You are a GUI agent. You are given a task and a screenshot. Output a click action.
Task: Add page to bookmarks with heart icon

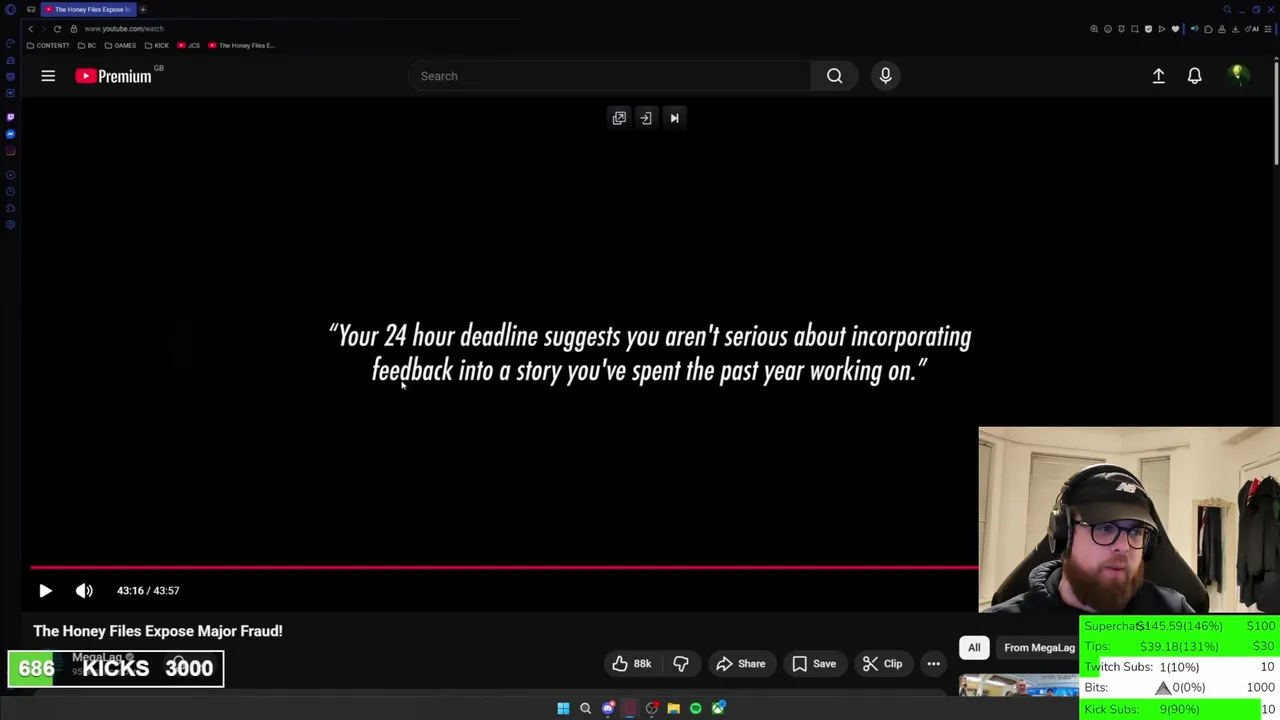[x=1175, y=29]
